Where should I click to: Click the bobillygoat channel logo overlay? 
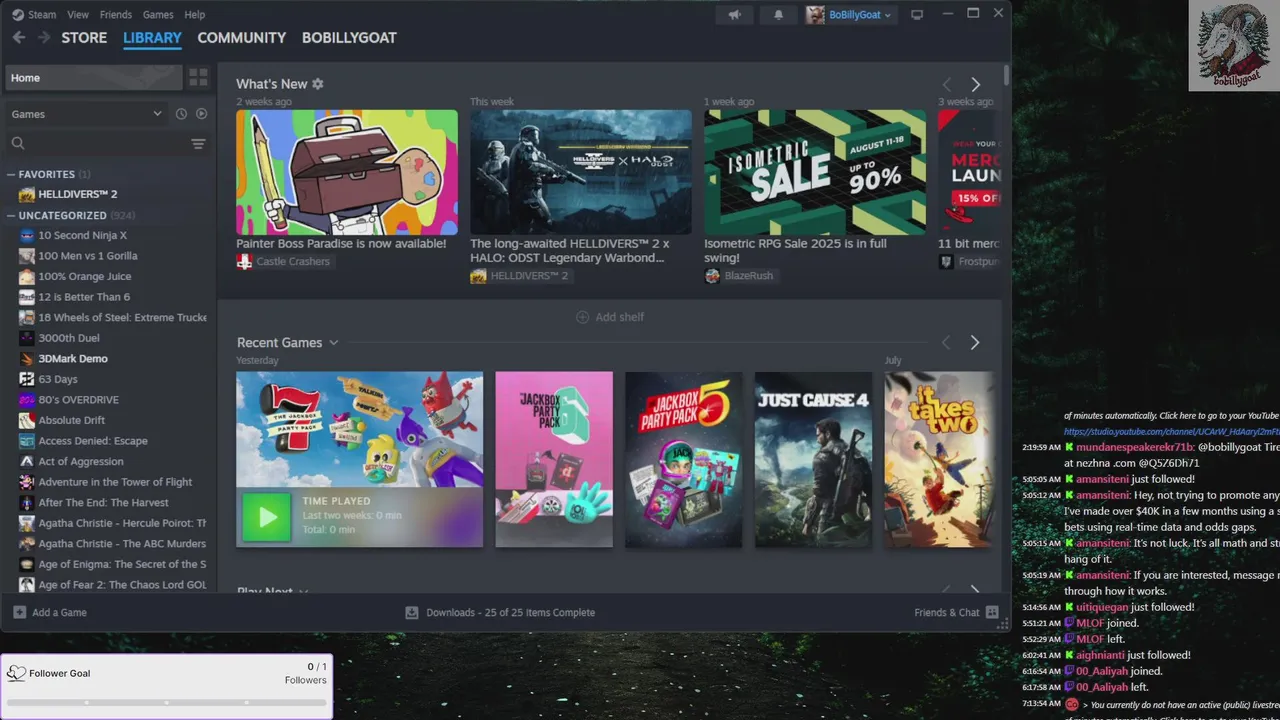[x=1234, y=46]
